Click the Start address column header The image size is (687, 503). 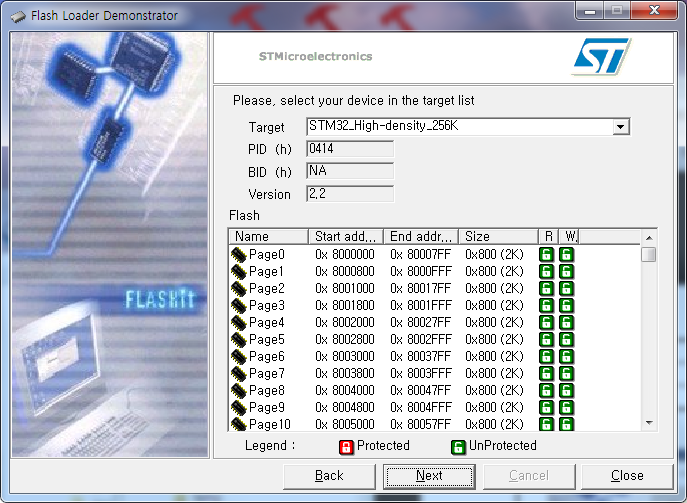(346, 237)
